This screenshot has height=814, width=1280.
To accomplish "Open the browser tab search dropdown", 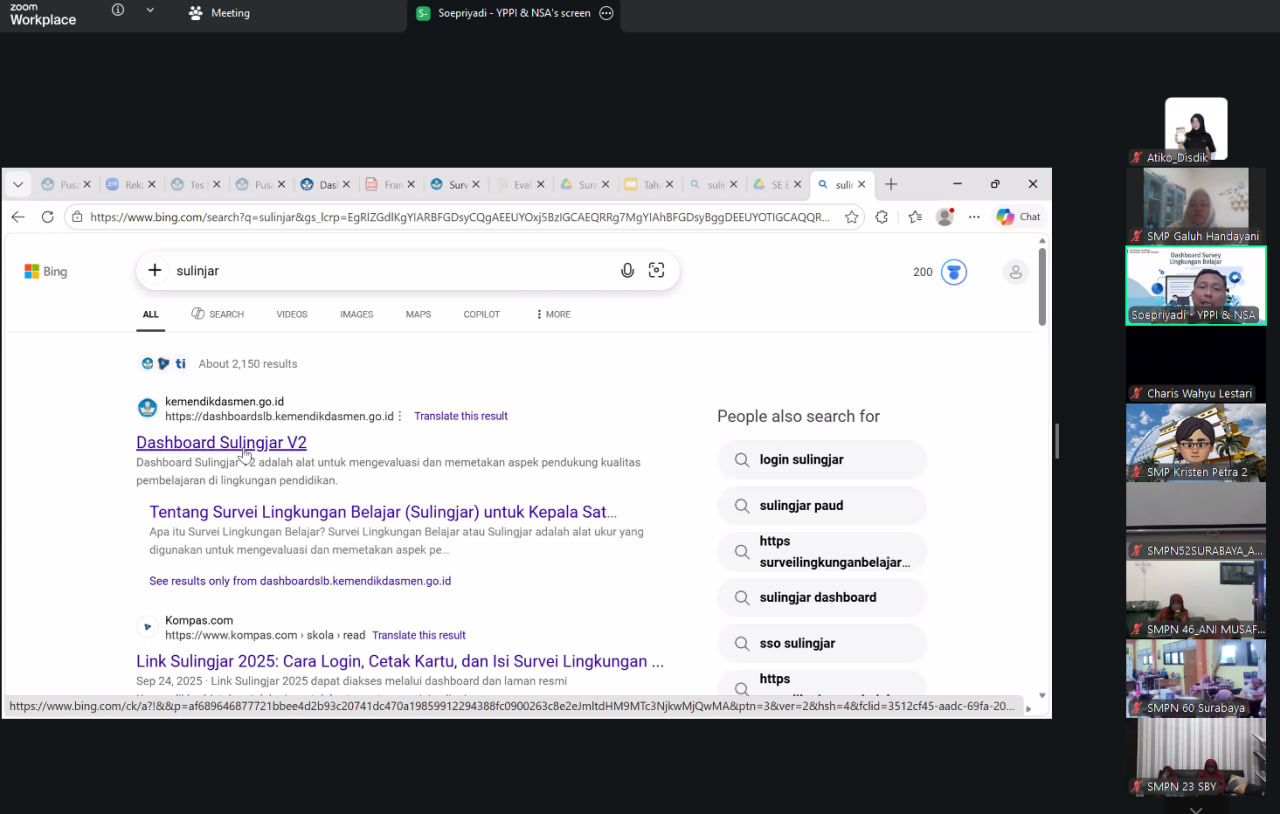I will coord(18,184).
